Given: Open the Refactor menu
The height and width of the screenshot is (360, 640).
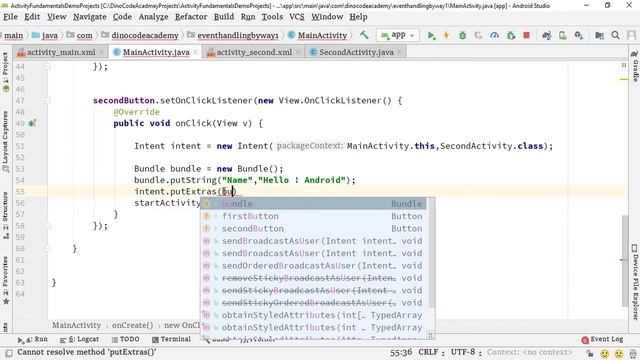Looking at the screenshot, I should pyautogui.click(x=191, y=17).
